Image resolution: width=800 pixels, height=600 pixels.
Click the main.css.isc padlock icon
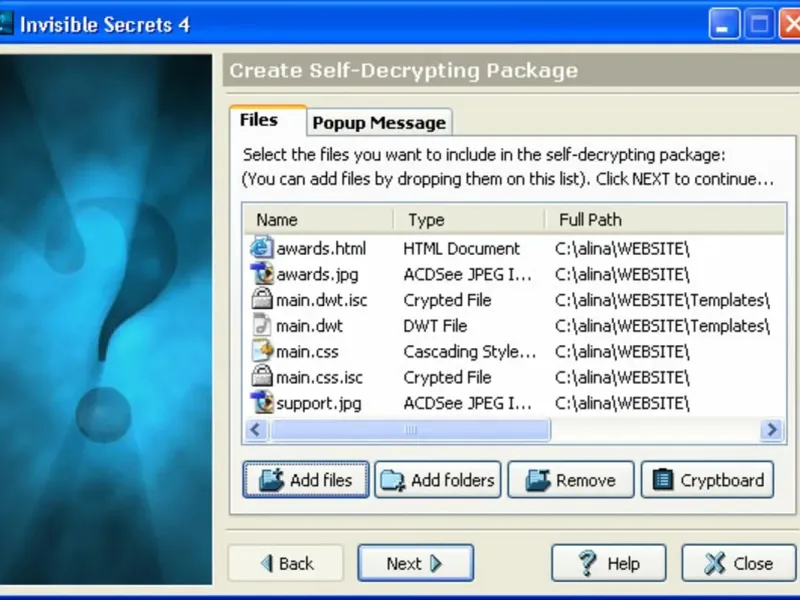262,377
